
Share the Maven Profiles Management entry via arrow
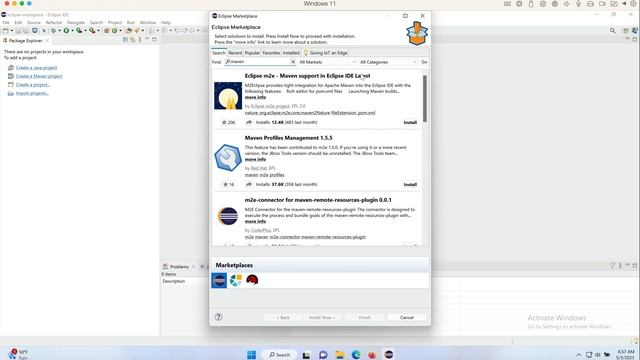(249, 184)
